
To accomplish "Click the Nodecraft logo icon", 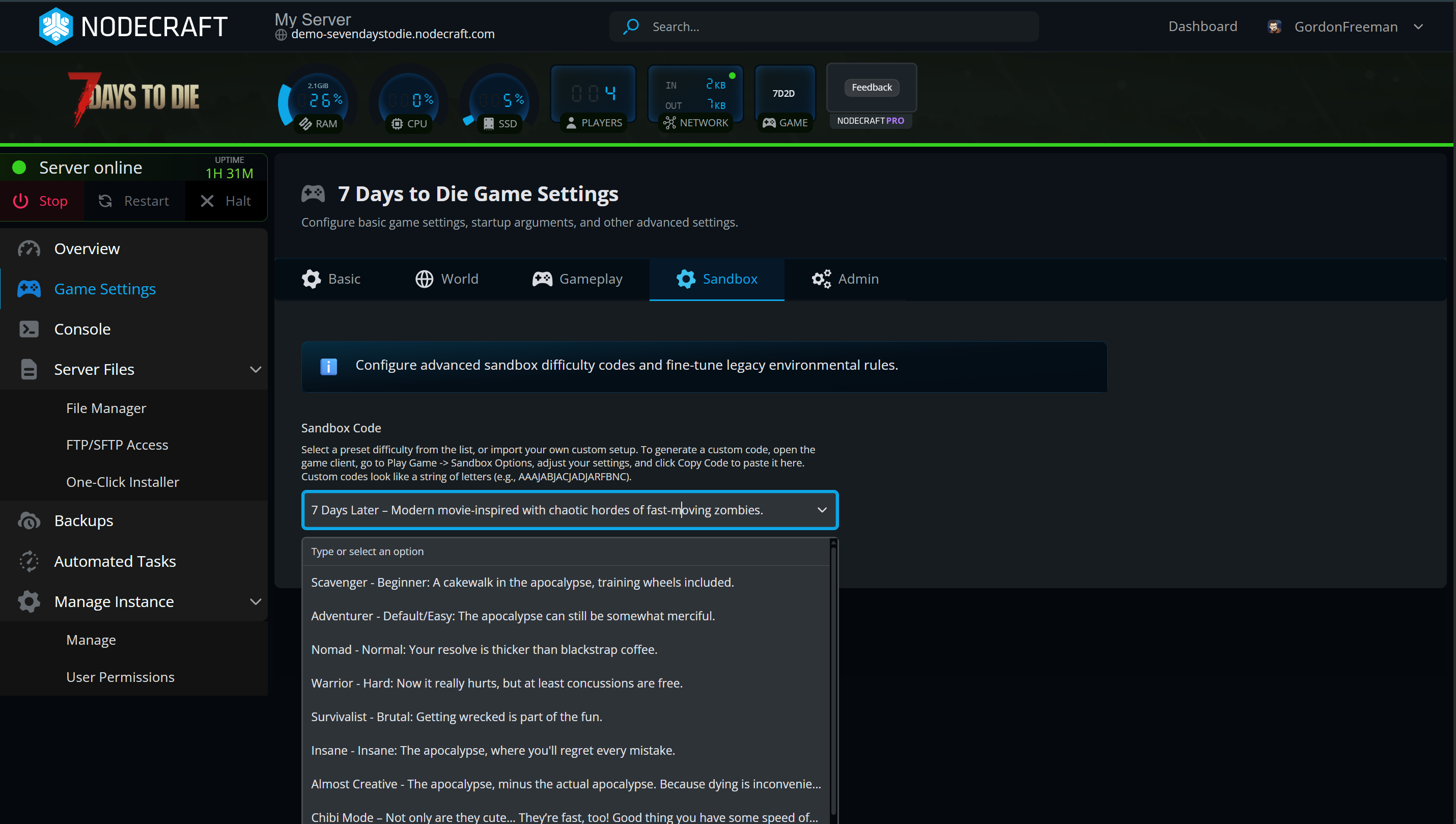I will pos(55,26).
